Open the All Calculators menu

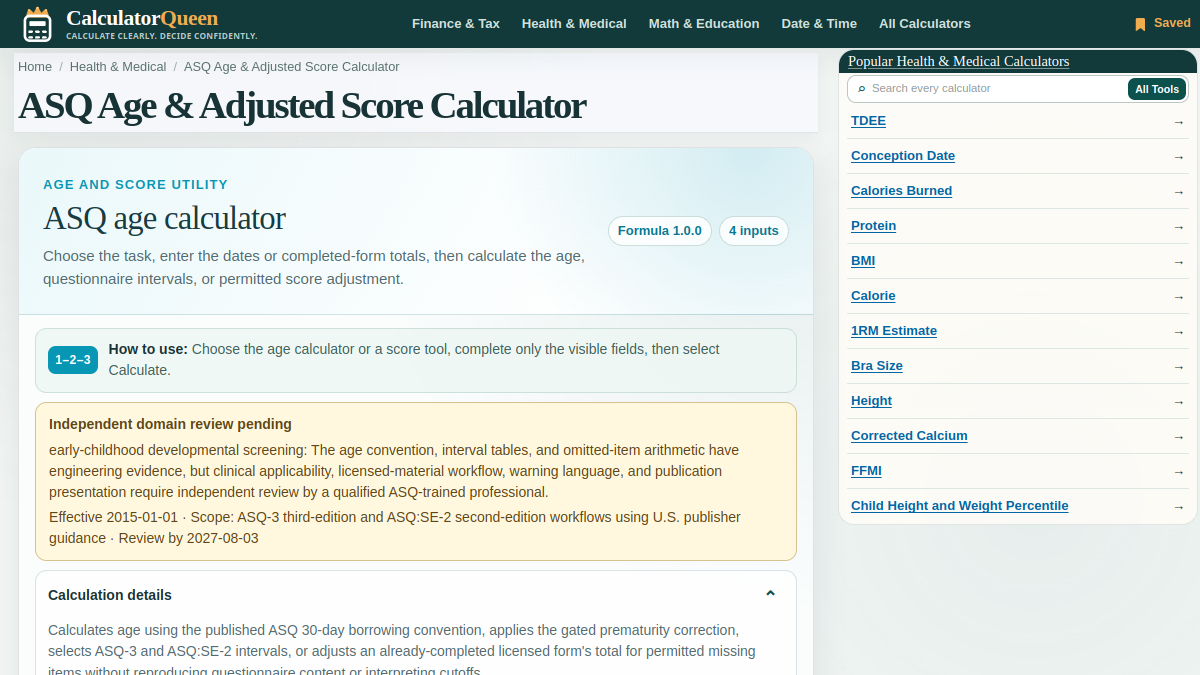coord(925,24)
